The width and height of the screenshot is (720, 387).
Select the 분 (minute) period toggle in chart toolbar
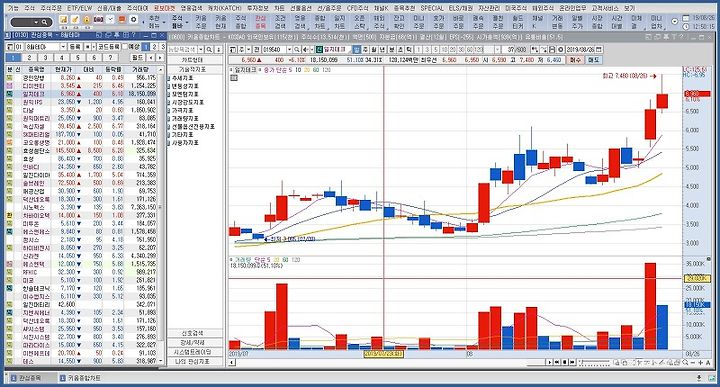(392, 49)
